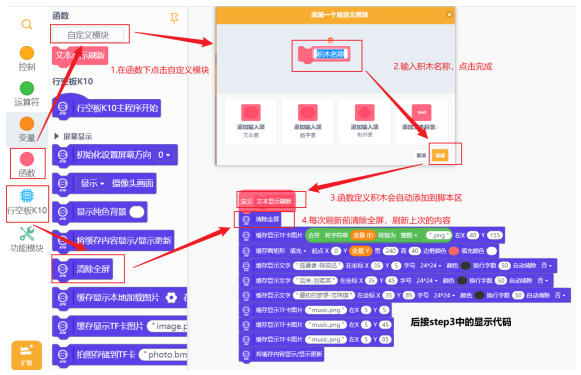Open 24*24 font dropdown on Y 45 text row
Screen dimensions: 581x375
click(427, 281)
